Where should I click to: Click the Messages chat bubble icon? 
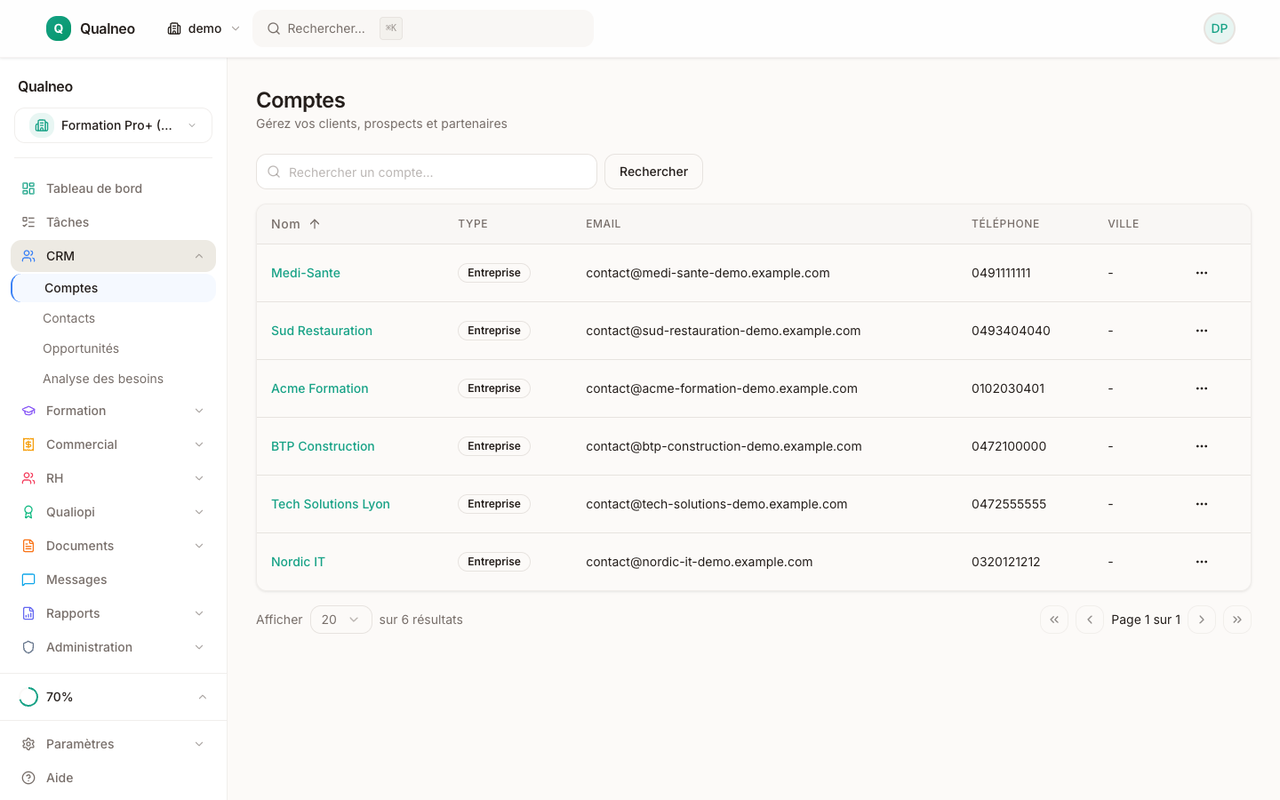(28, 580)
